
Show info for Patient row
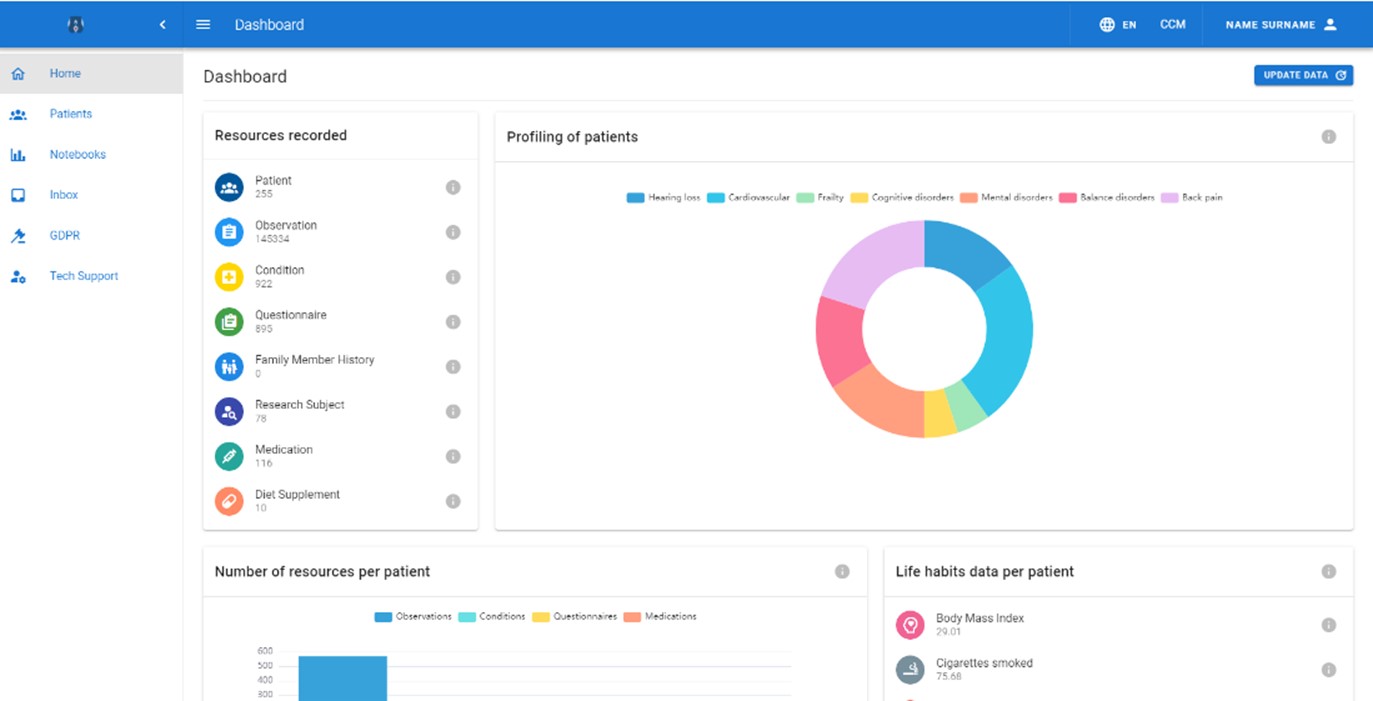click(453, 187)
